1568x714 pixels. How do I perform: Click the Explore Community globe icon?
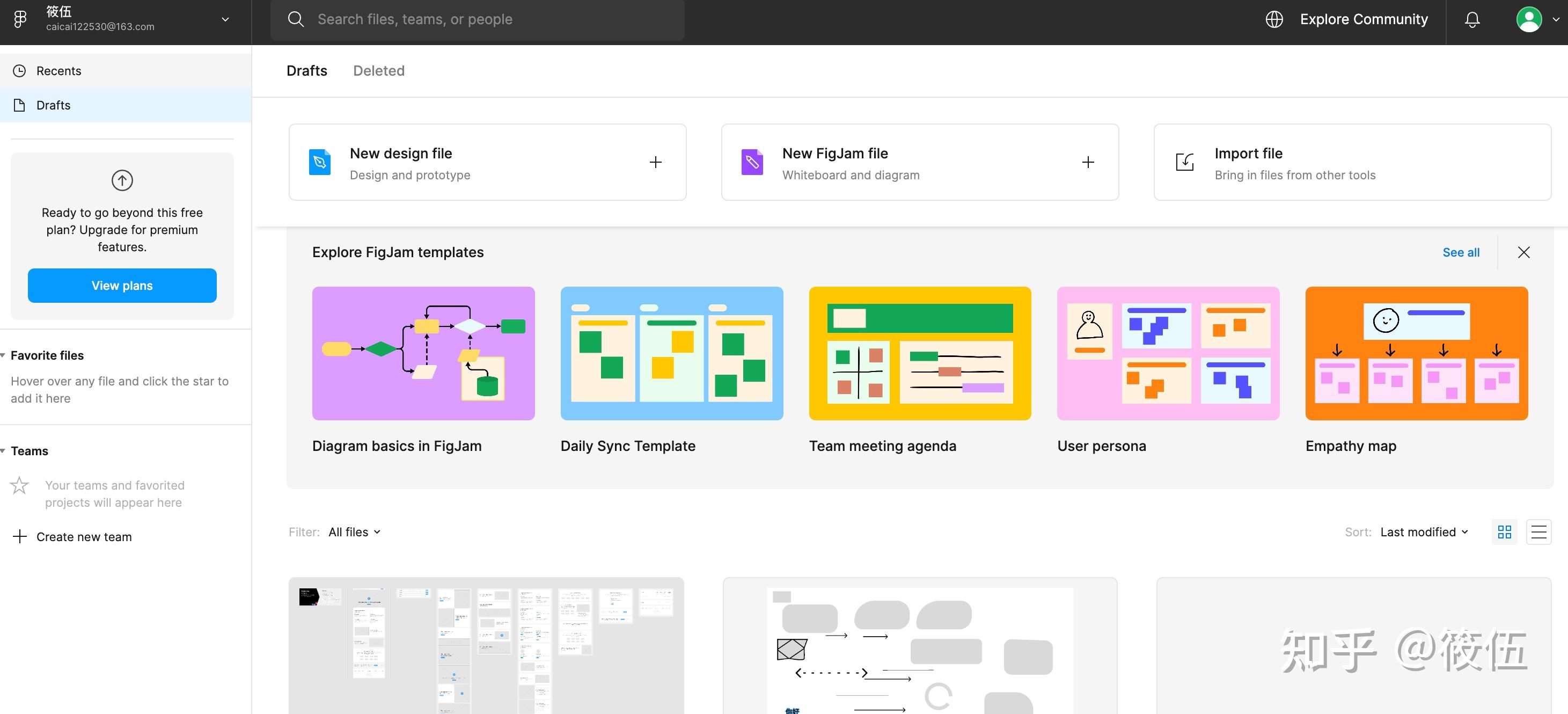click(1274, 19)
